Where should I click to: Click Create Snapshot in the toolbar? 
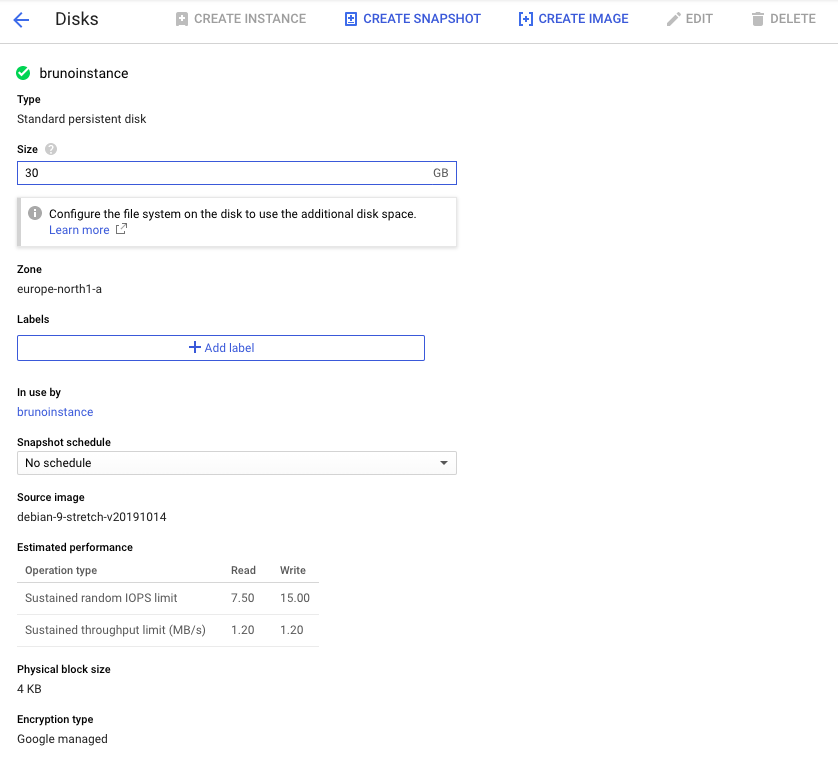click(x=412, y=19)
